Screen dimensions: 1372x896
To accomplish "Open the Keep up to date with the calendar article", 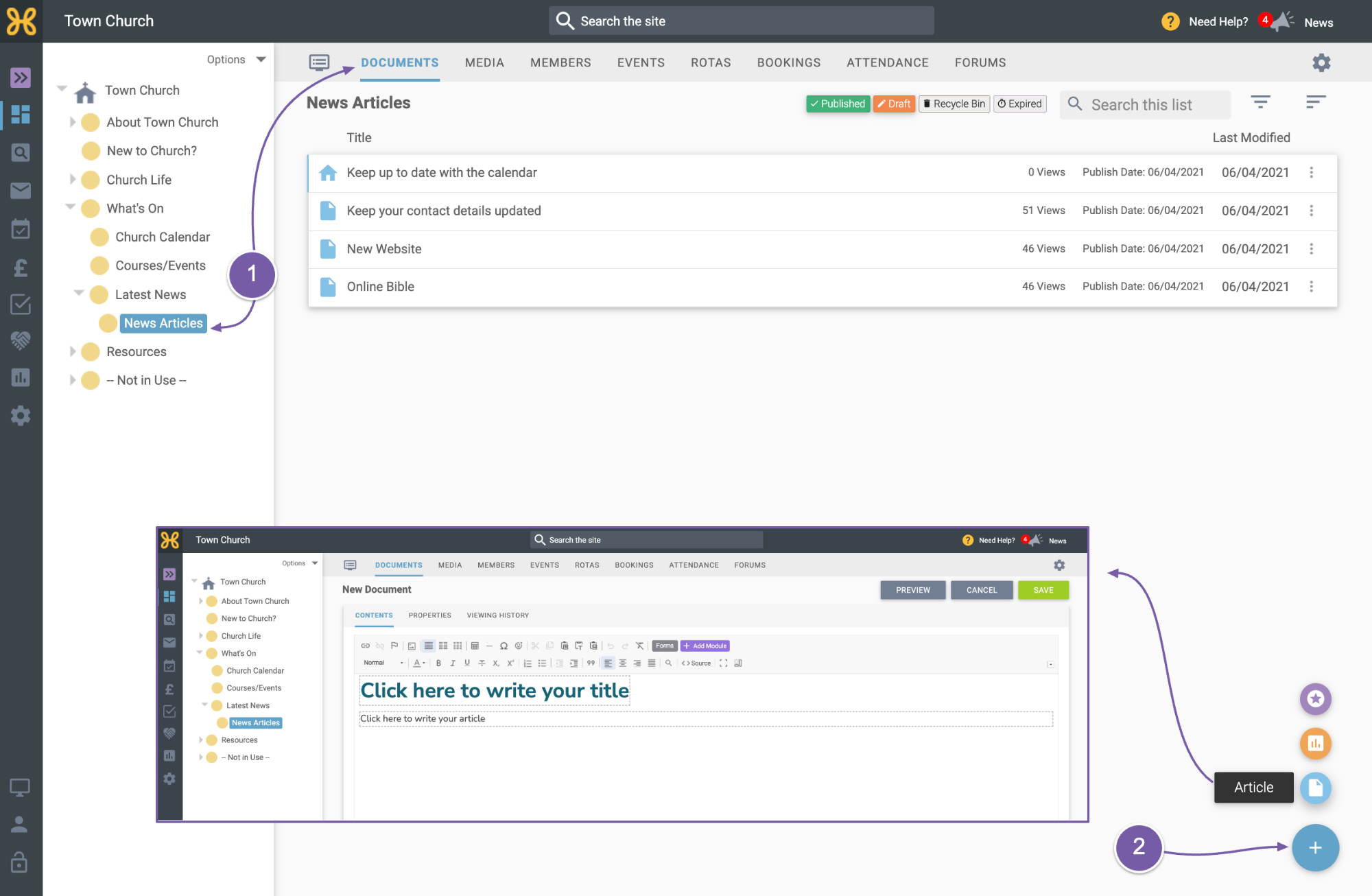I will 442,173.
